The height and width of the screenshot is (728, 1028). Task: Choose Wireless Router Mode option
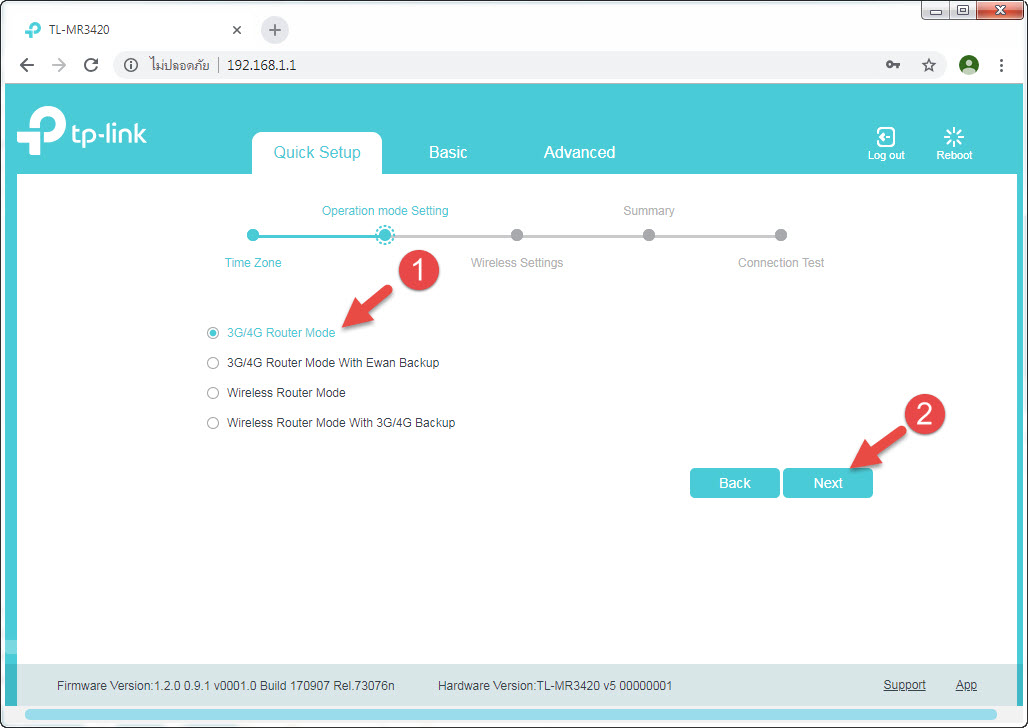pyautogui.click(x=212, y=393)
